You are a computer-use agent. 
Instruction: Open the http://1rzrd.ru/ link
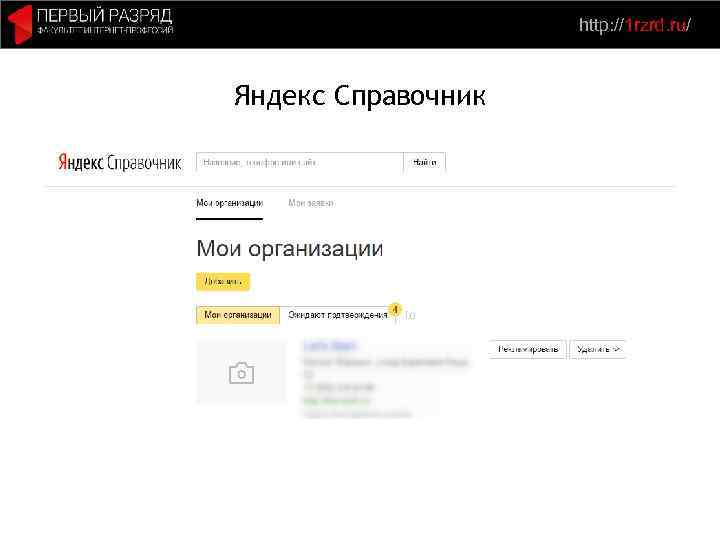(x=635, y=25)
